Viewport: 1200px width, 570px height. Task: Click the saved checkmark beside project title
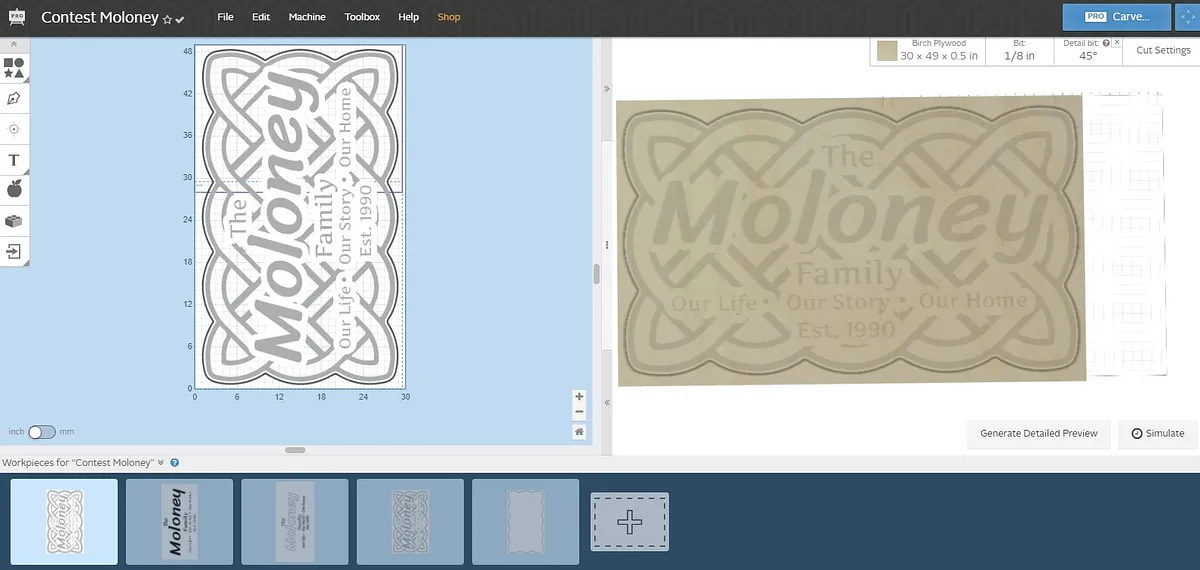pyautogui.click(x=180, y=19)
